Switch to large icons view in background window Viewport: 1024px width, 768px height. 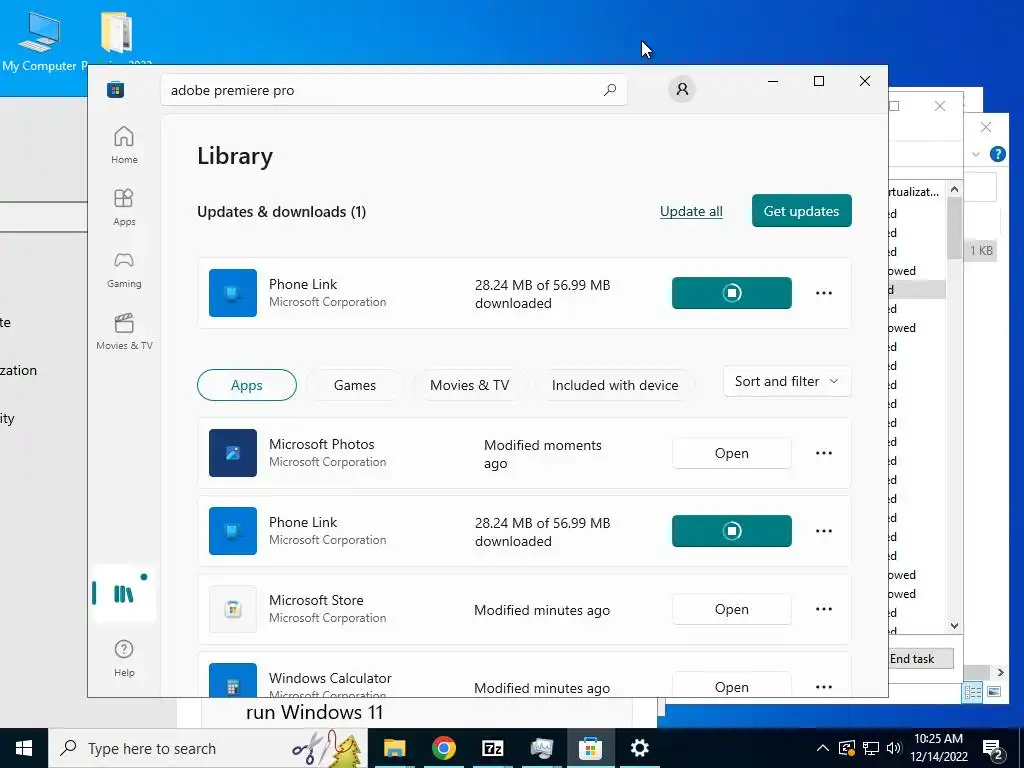[x=994, y=692]
